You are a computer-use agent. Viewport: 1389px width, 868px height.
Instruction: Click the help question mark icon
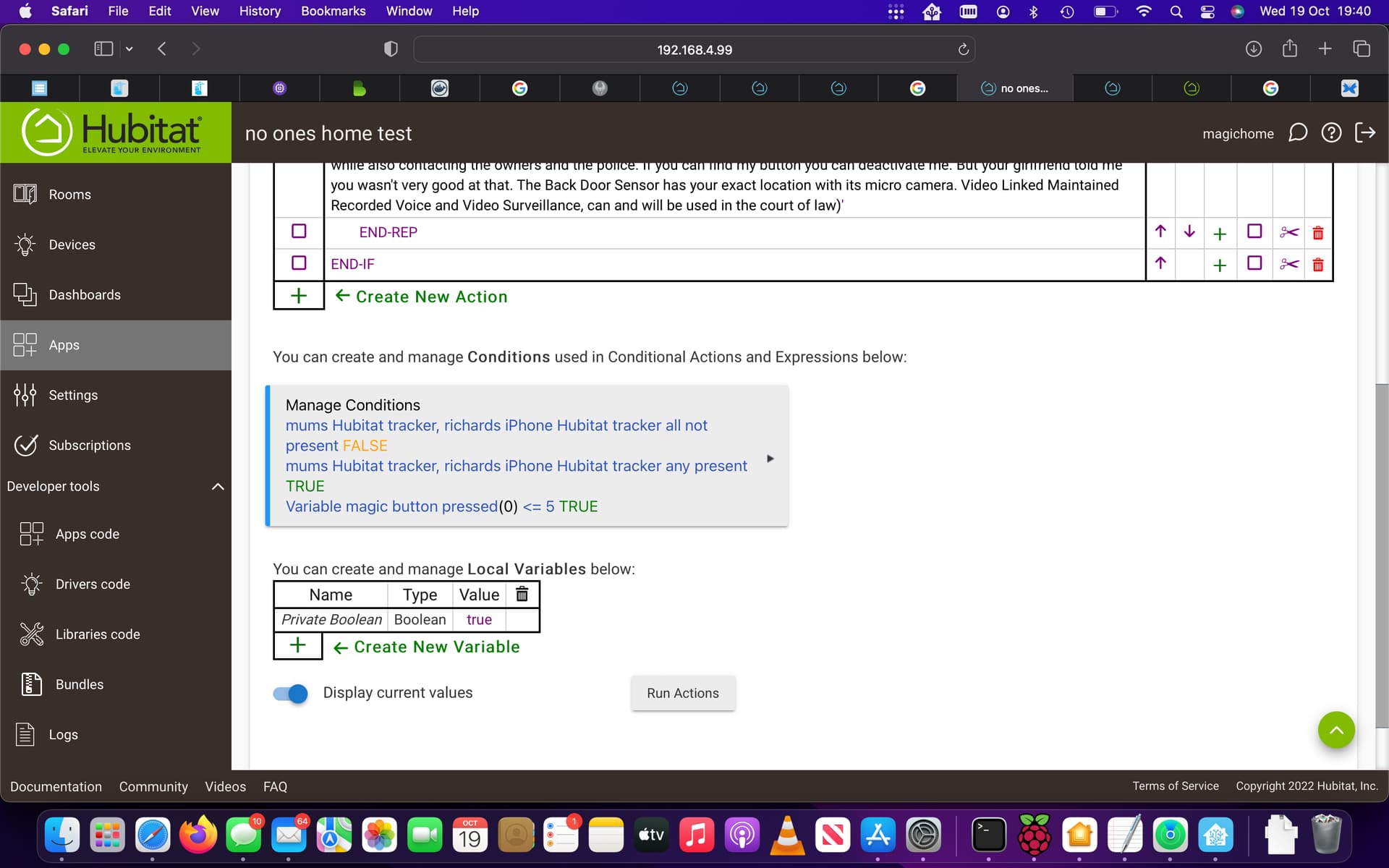pyautogui.click(x=1331, y=133)
